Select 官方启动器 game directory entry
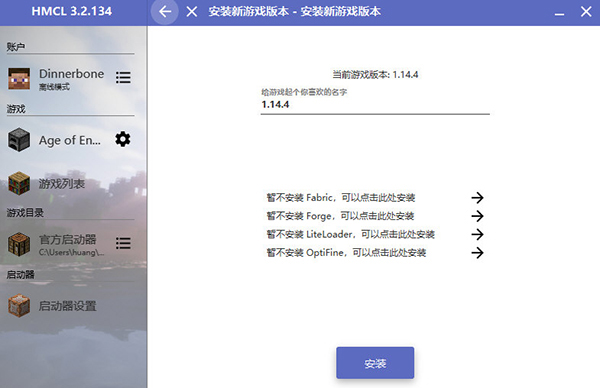 71,244
